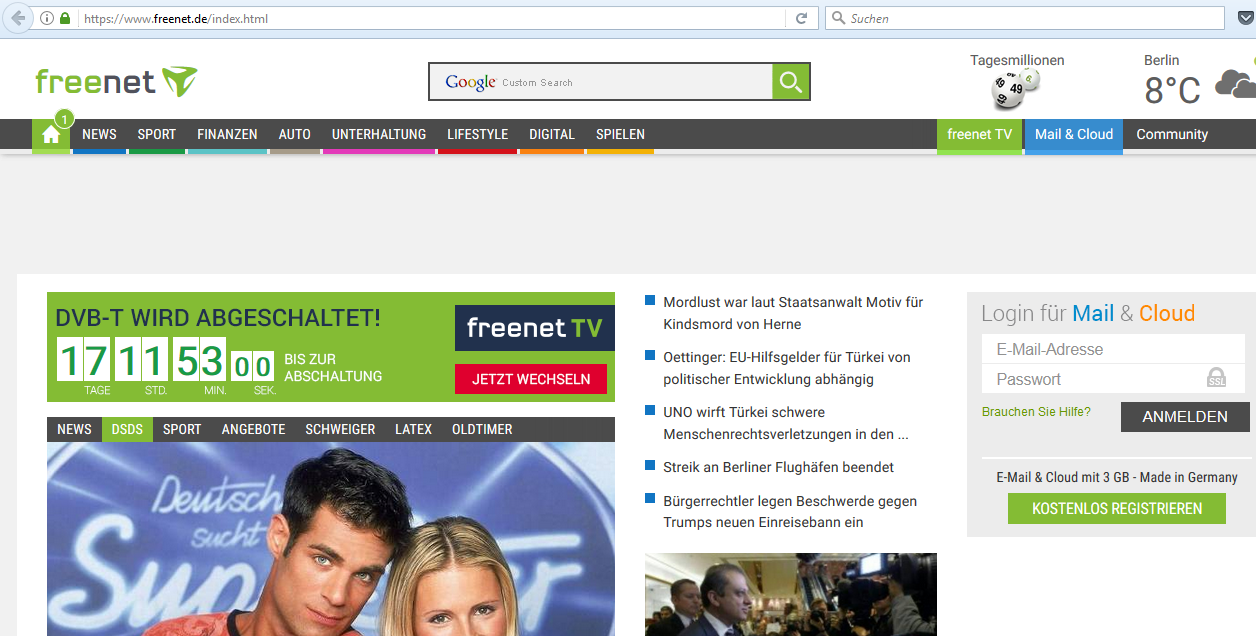The image size is (1256, 636).
Task: Open the freenet TV nav item
Action: pyautogui.click(x=980, y=134)
